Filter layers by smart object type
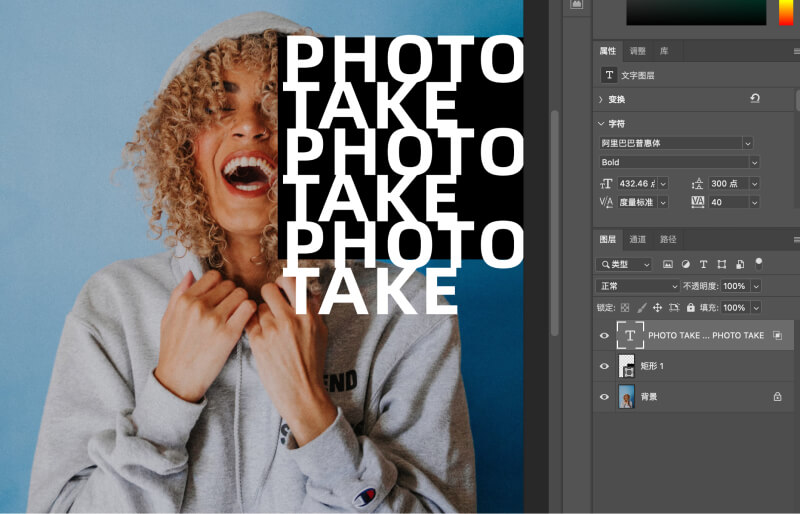Viewport: 800px width, 514px height. [x=739, y=265]
